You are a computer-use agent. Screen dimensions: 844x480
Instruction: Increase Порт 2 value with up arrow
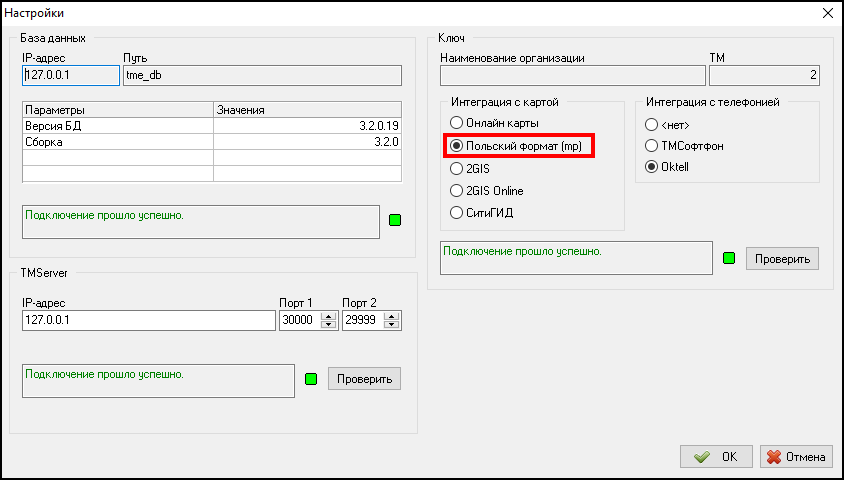point(391,316)
